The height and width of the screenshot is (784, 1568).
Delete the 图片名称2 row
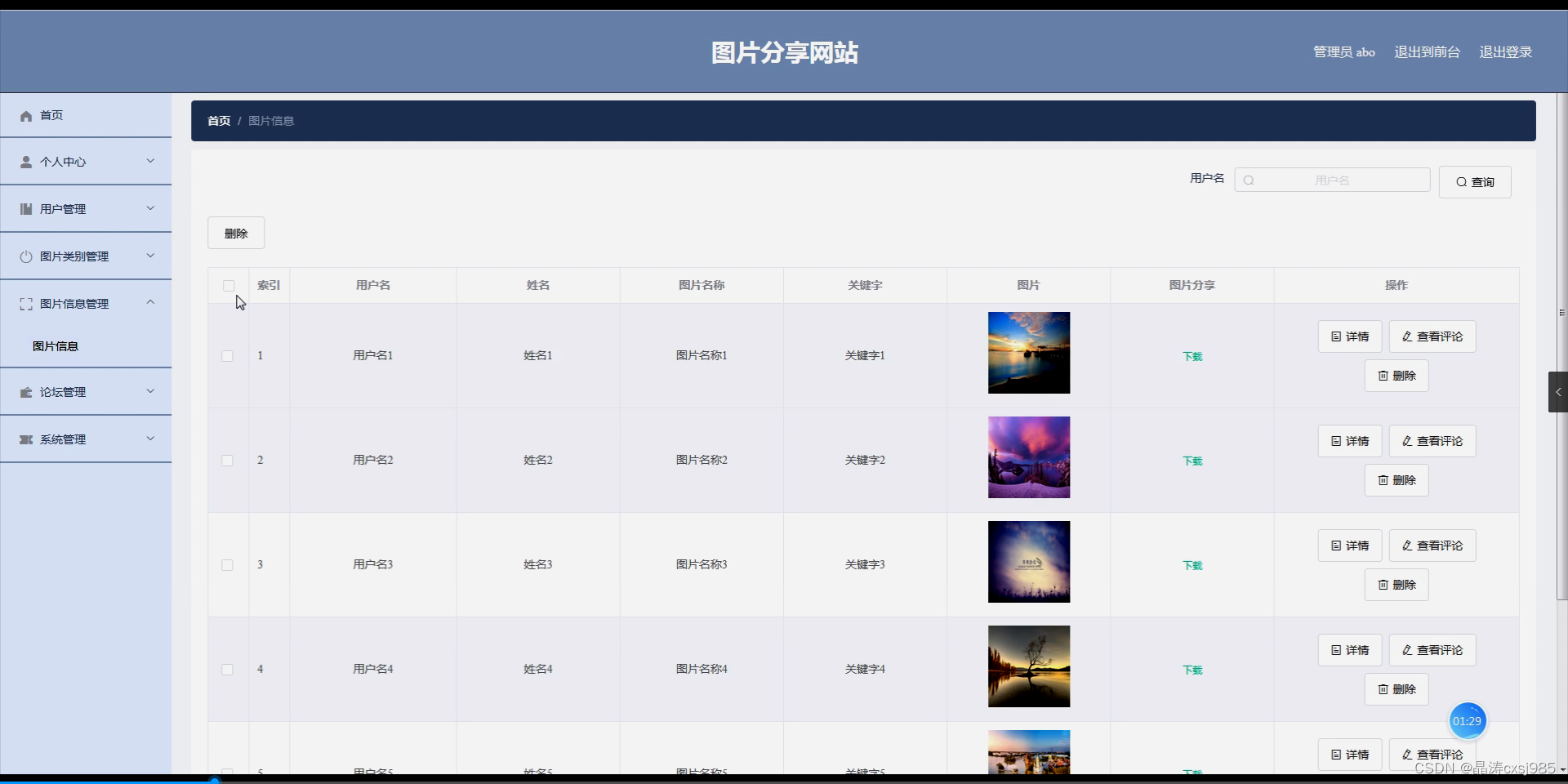point(1396,480)
